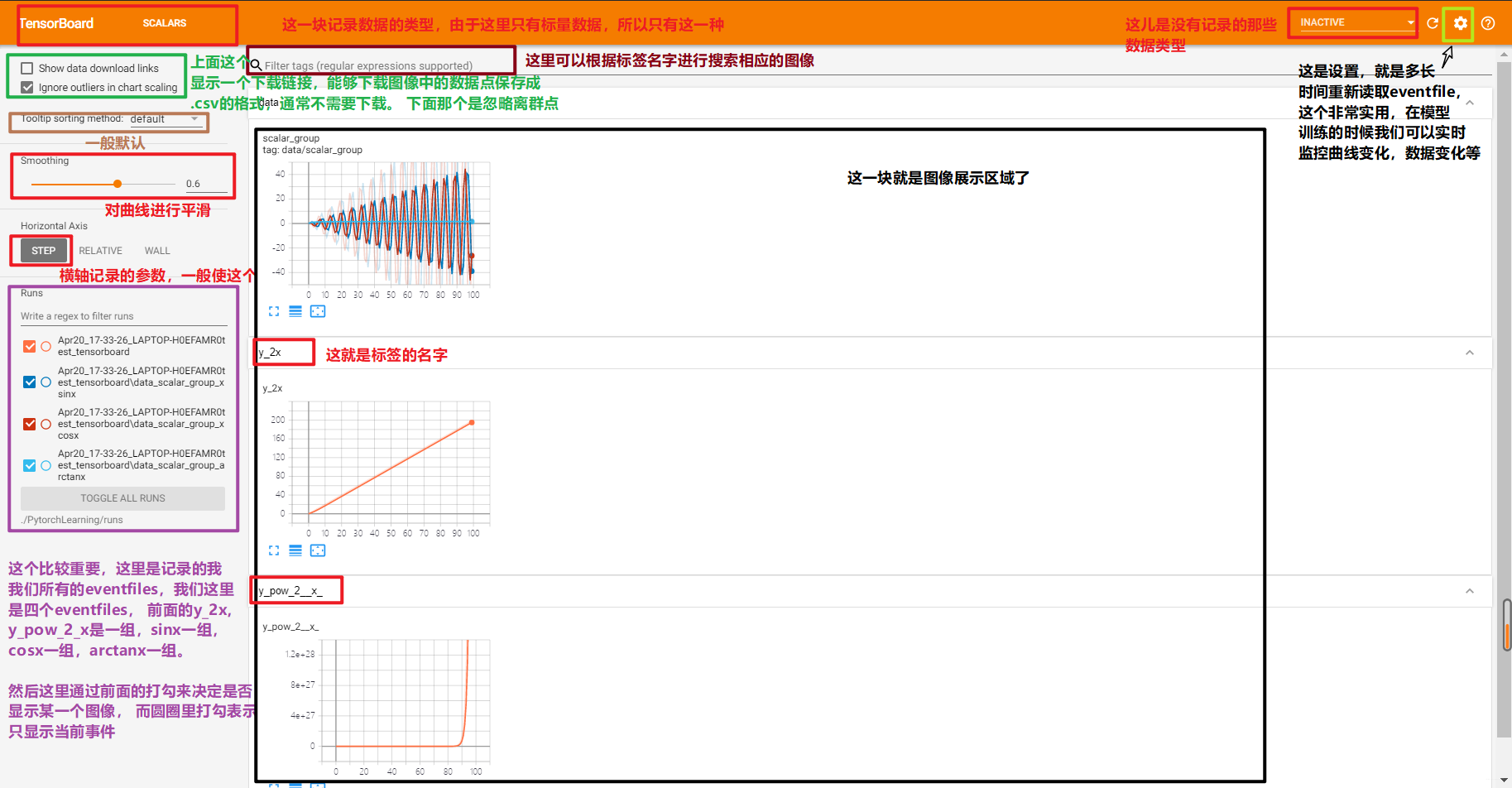The image size is (1512, 788).
Task: Fit domain to data on scalar_group chart
Action: (x=318, y=311)
